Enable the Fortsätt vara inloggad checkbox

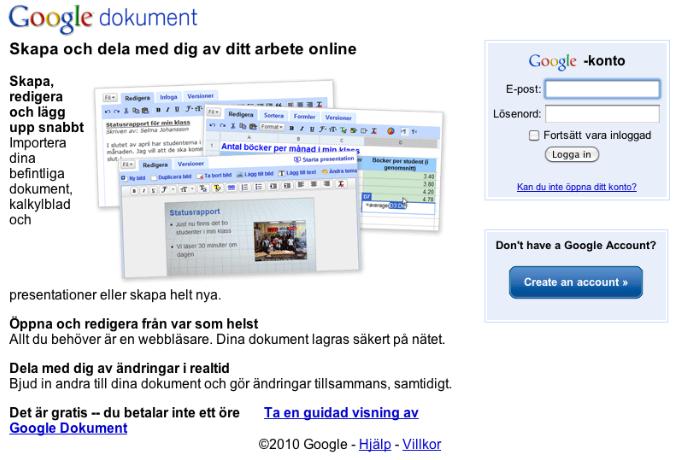[534, 135]
